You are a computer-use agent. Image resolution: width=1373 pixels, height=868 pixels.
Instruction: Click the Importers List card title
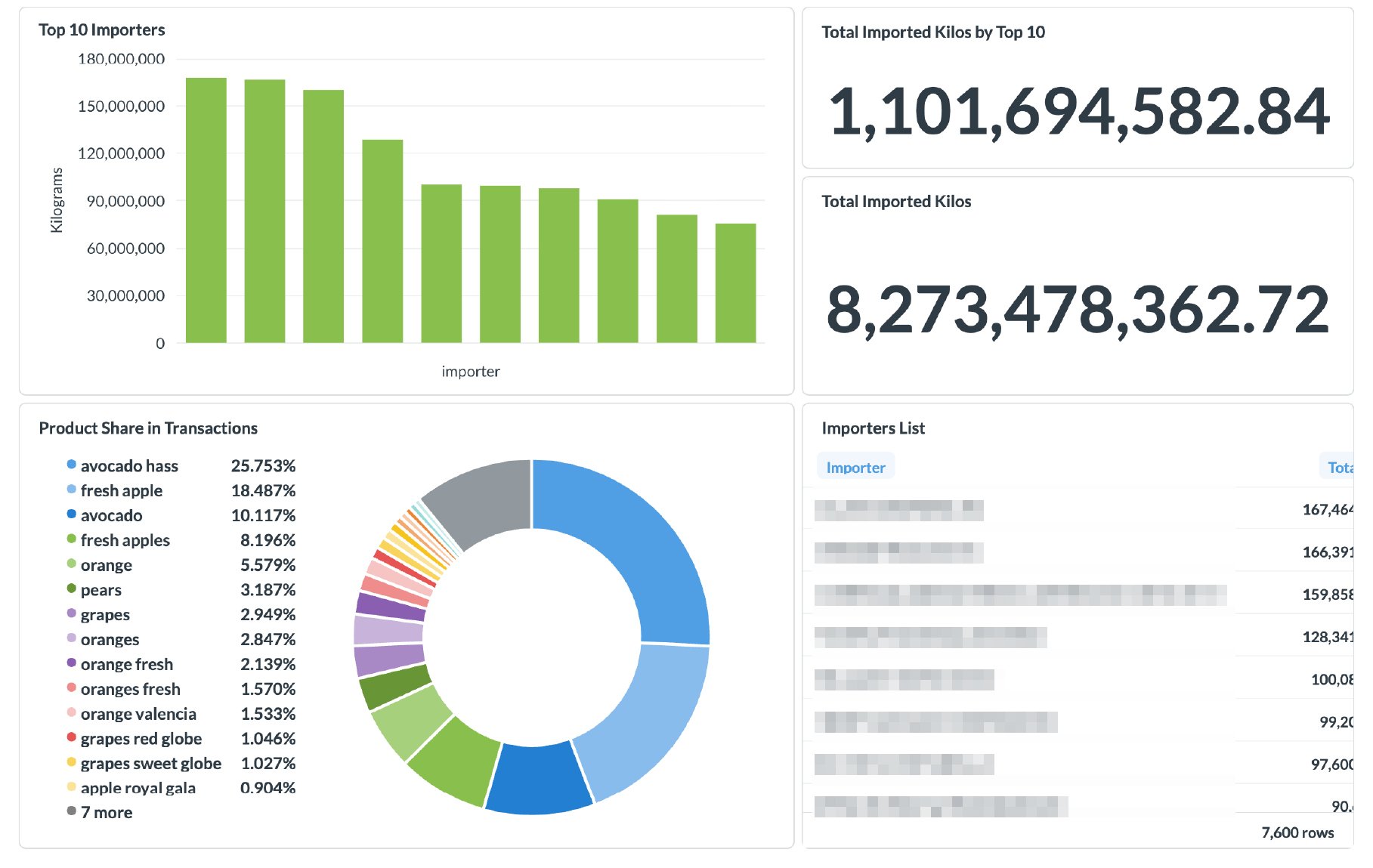pyautogui.click(x=873, y=428)
